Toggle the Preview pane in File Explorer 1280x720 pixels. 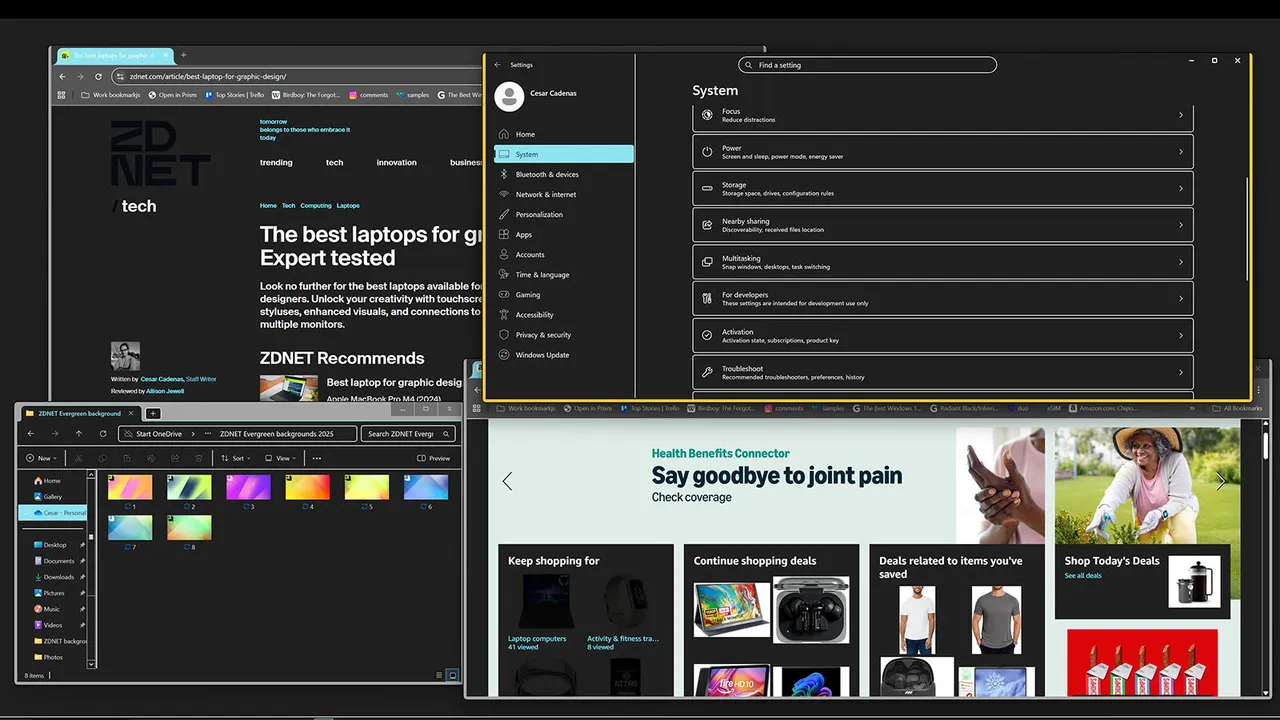(x=434, y=458)
